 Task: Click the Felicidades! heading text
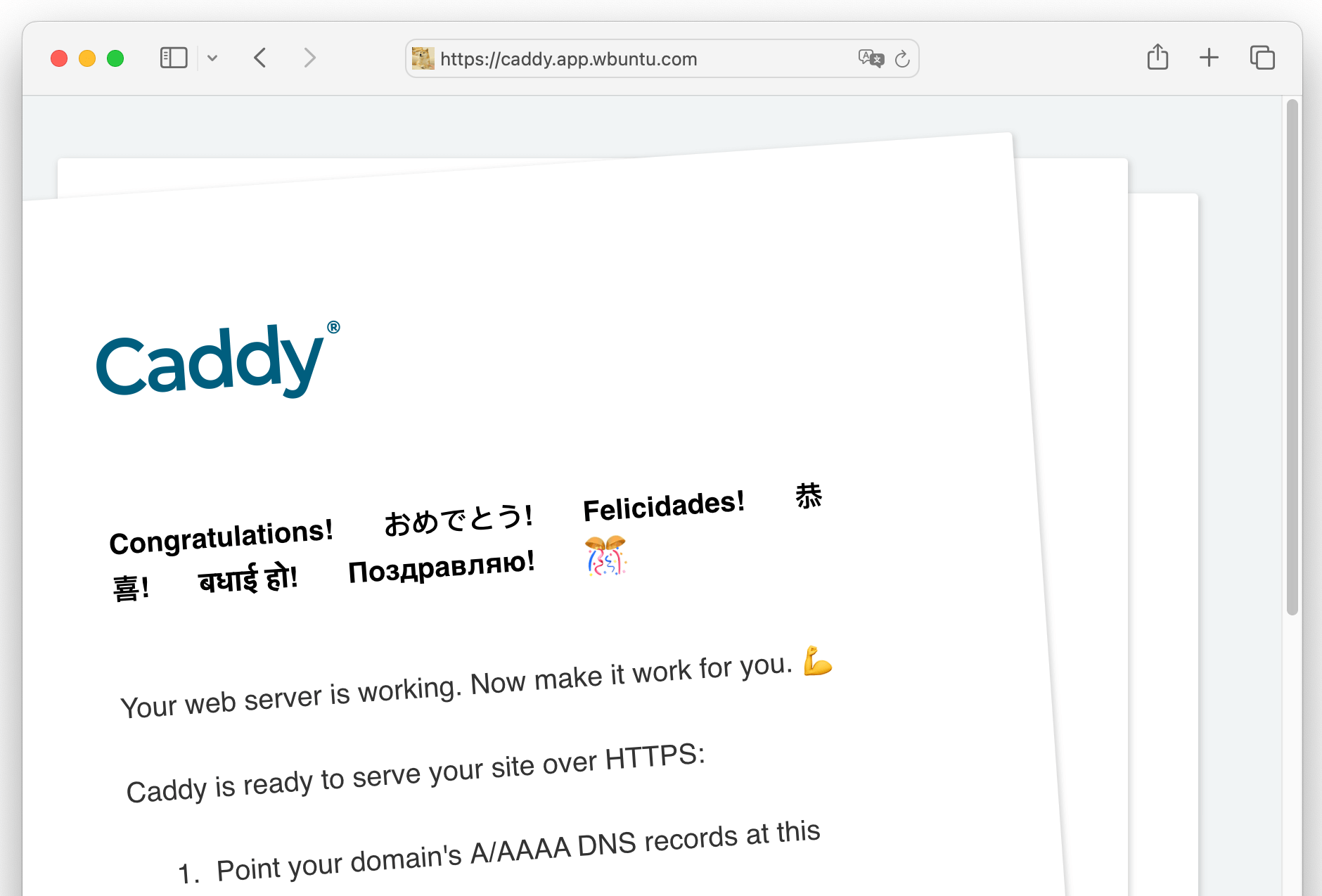click(x=663, y=506)
